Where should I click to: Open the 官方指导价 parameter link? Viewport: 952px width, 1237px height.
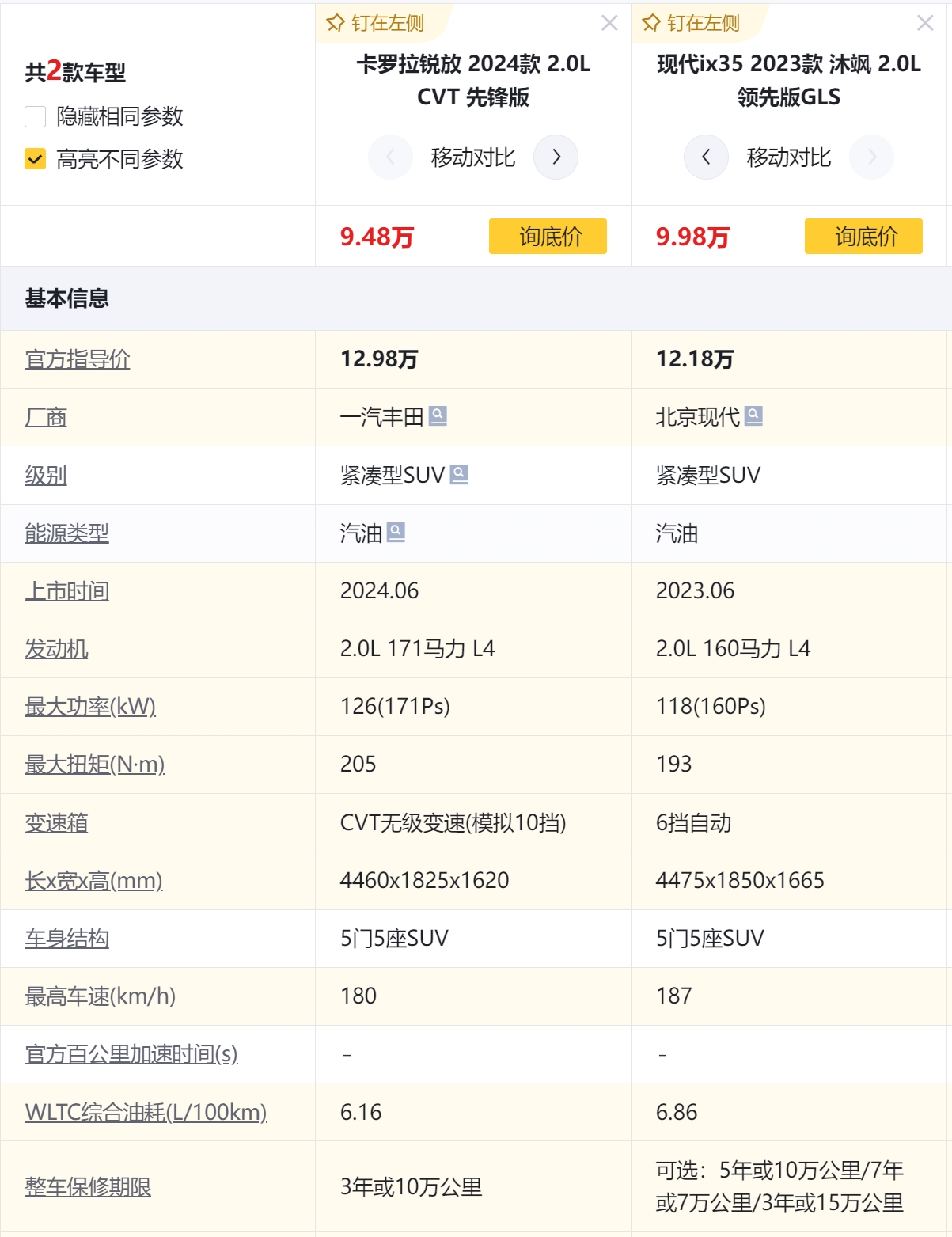[x=78, y=359]
